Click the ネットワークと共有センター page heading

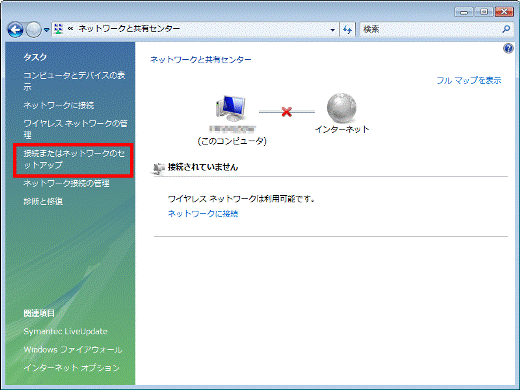[x=201, y=60]
